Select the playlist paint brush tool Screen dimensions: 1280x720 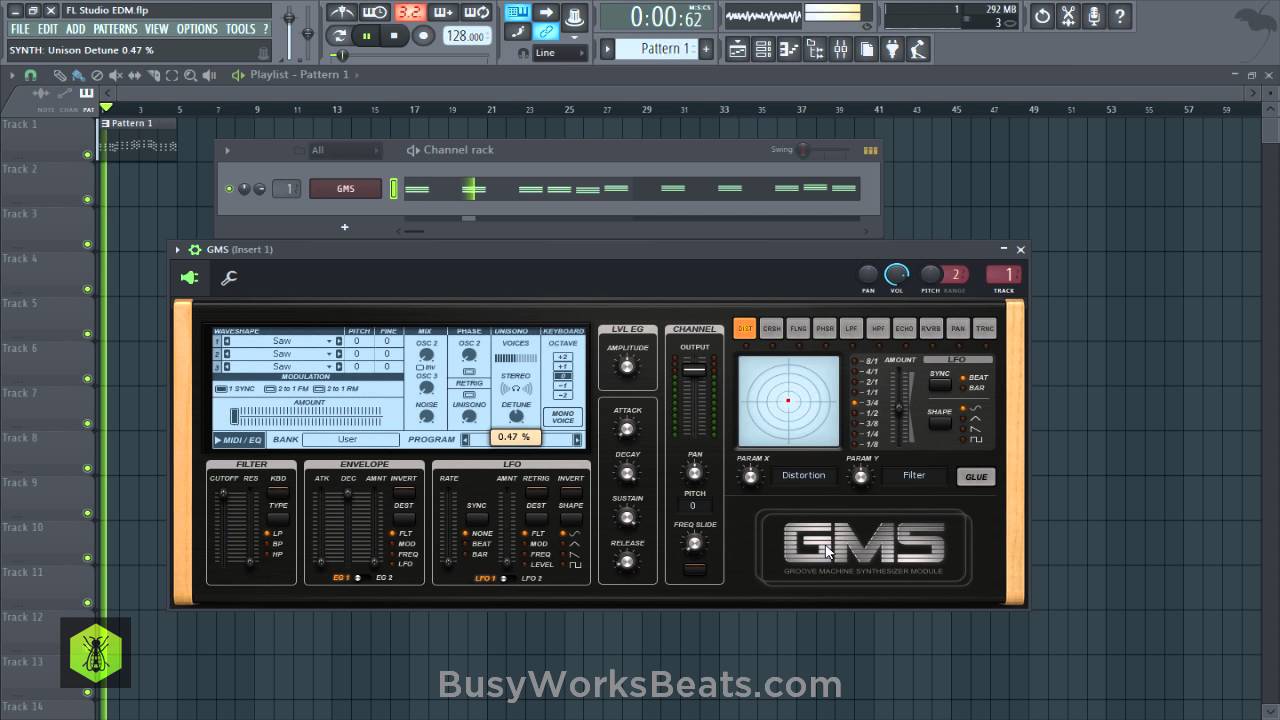(x=78, y=75)
